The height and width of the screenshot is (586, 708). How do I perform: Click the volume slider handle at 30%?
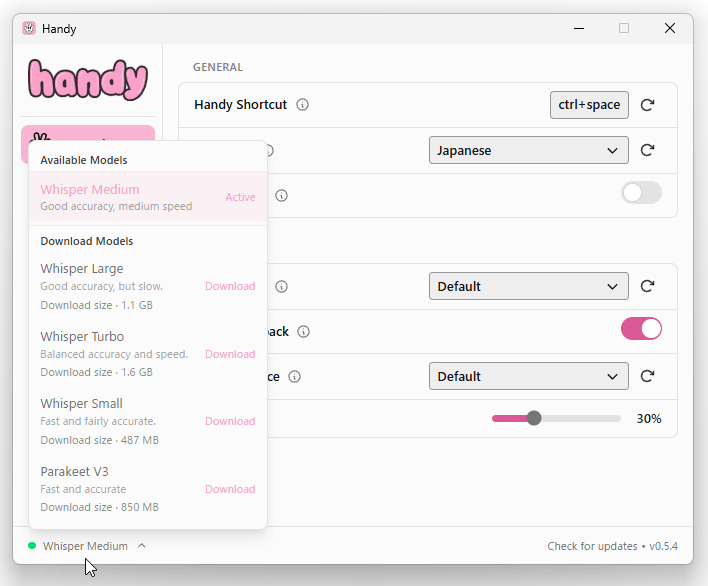[x=534, y=418]
